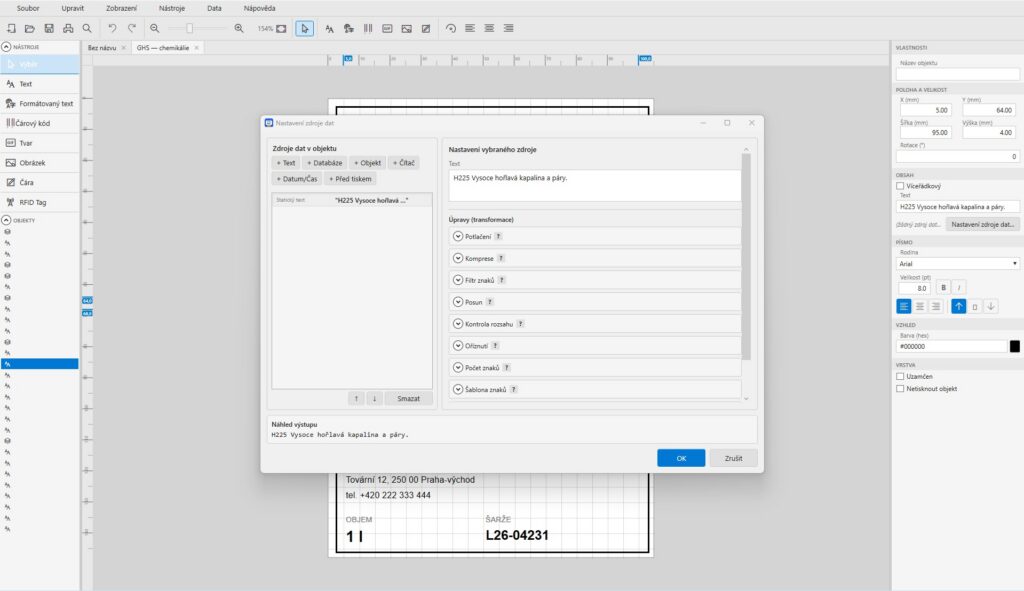Screen dimensions: 1024x591
Task: Click the Open file folder icon
Action: pos(30,28)
